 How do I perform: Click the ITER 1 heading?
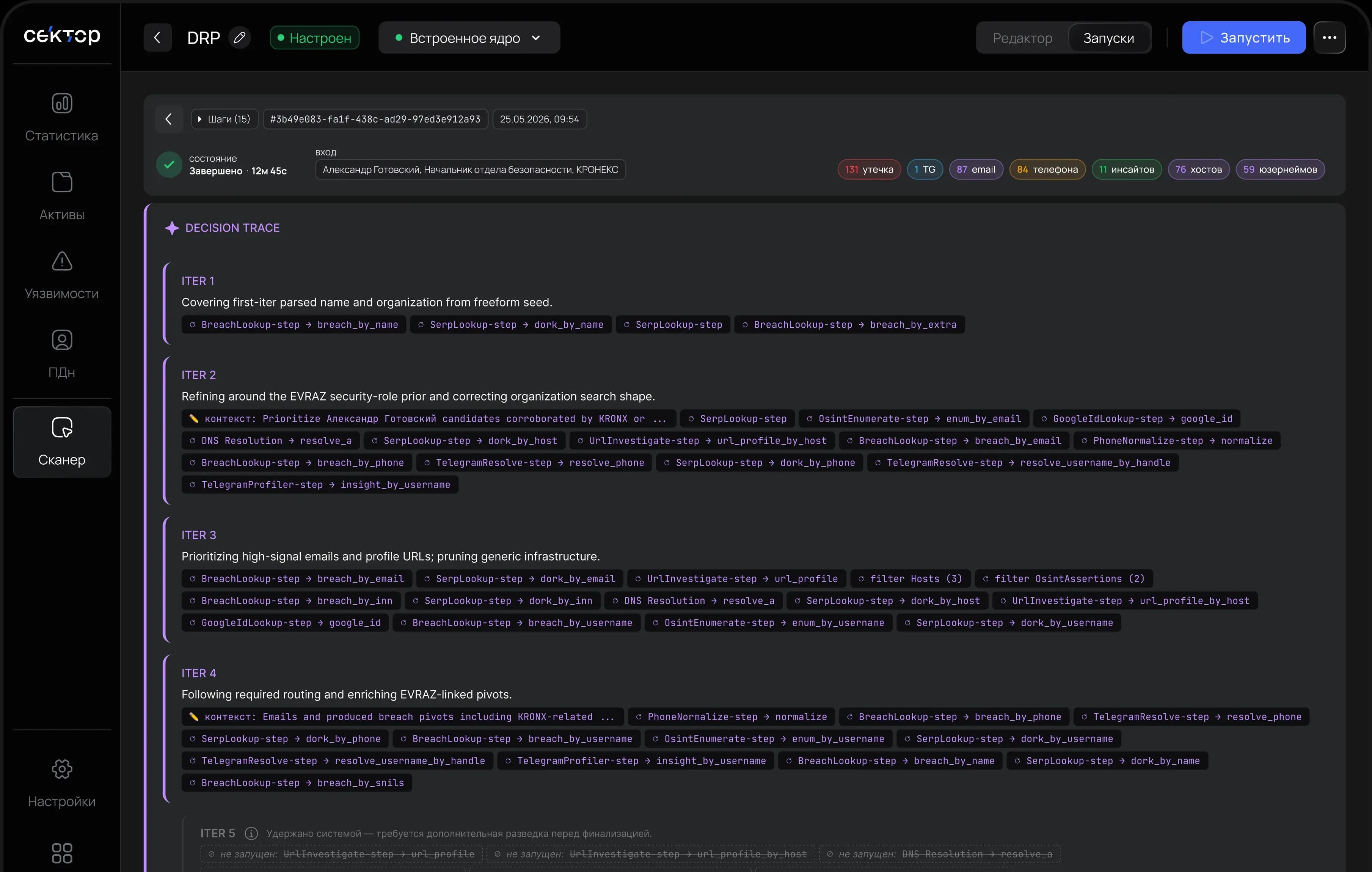pyautogui.click(x=198, y=281)
